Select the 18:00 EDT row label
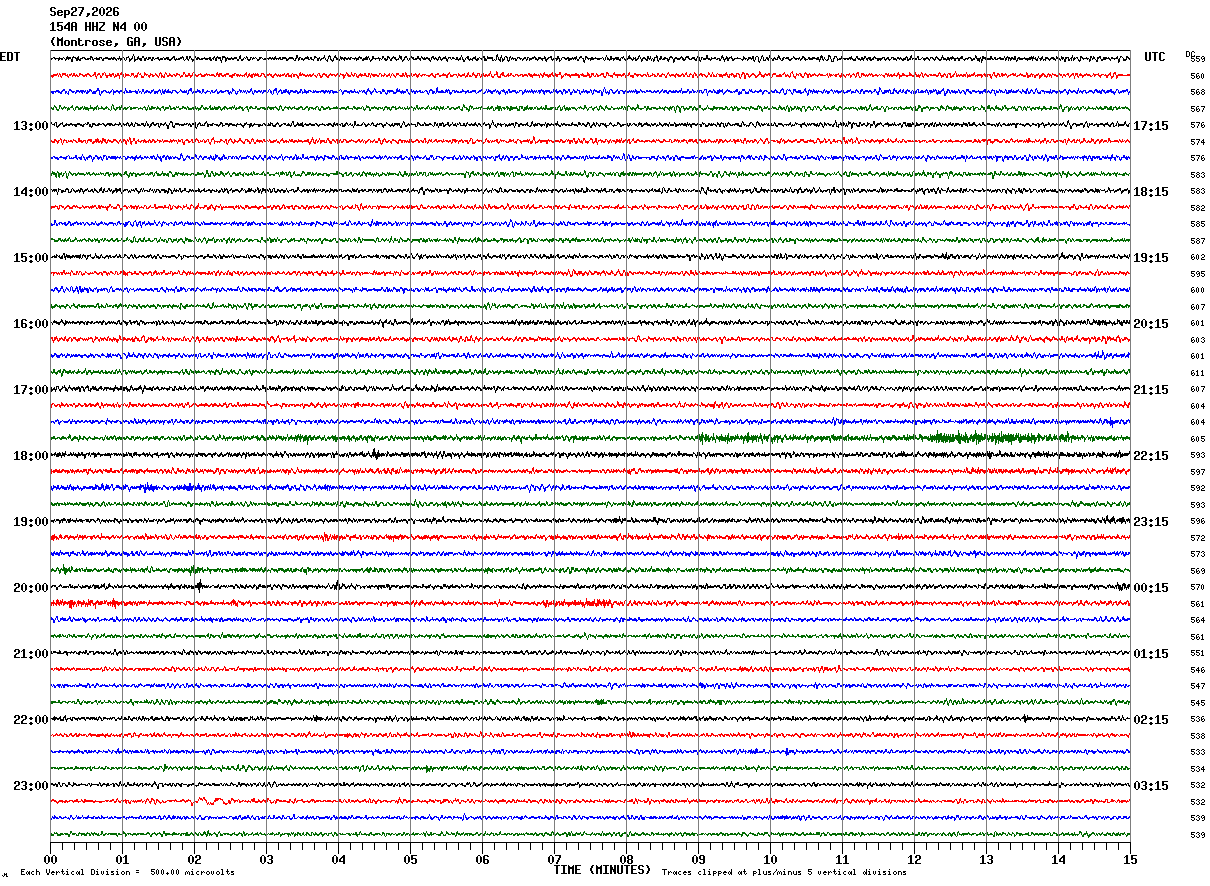Viewport: 1210px width, 886px height. coord(30,456)
